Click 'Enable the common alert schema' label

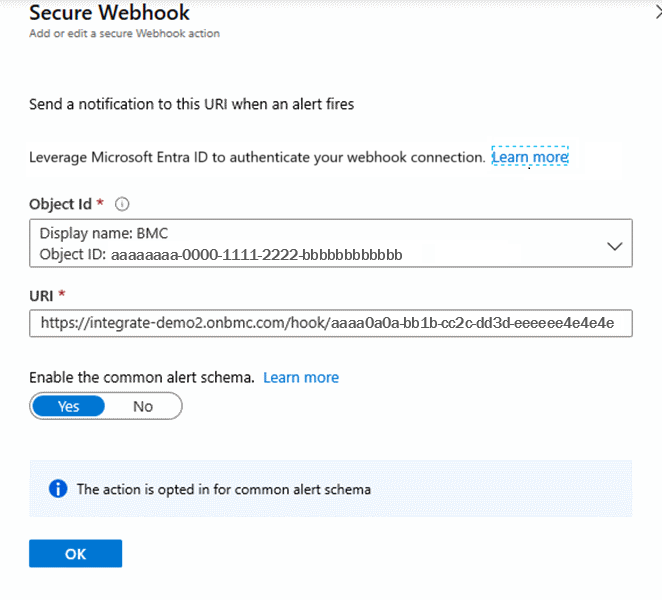click(x=142, y=377)
